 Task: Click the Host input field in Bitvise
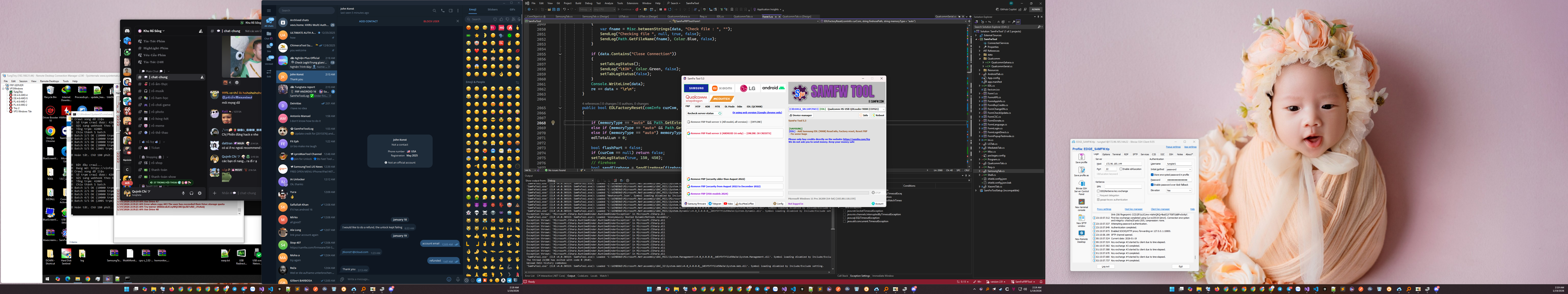1123,164
